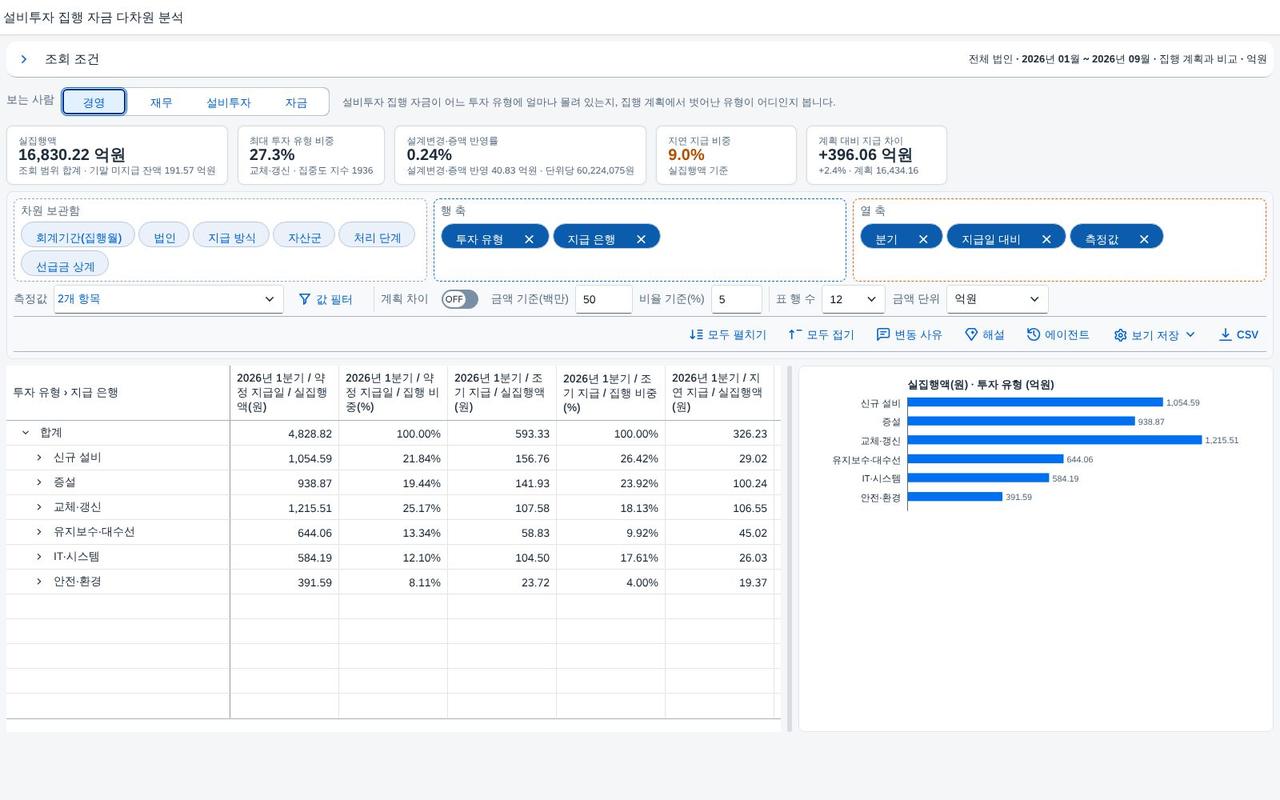Screen dimensions: 1280x800
Task: Click the 금액 기준(백만) input field
Action: click(603, 299)
